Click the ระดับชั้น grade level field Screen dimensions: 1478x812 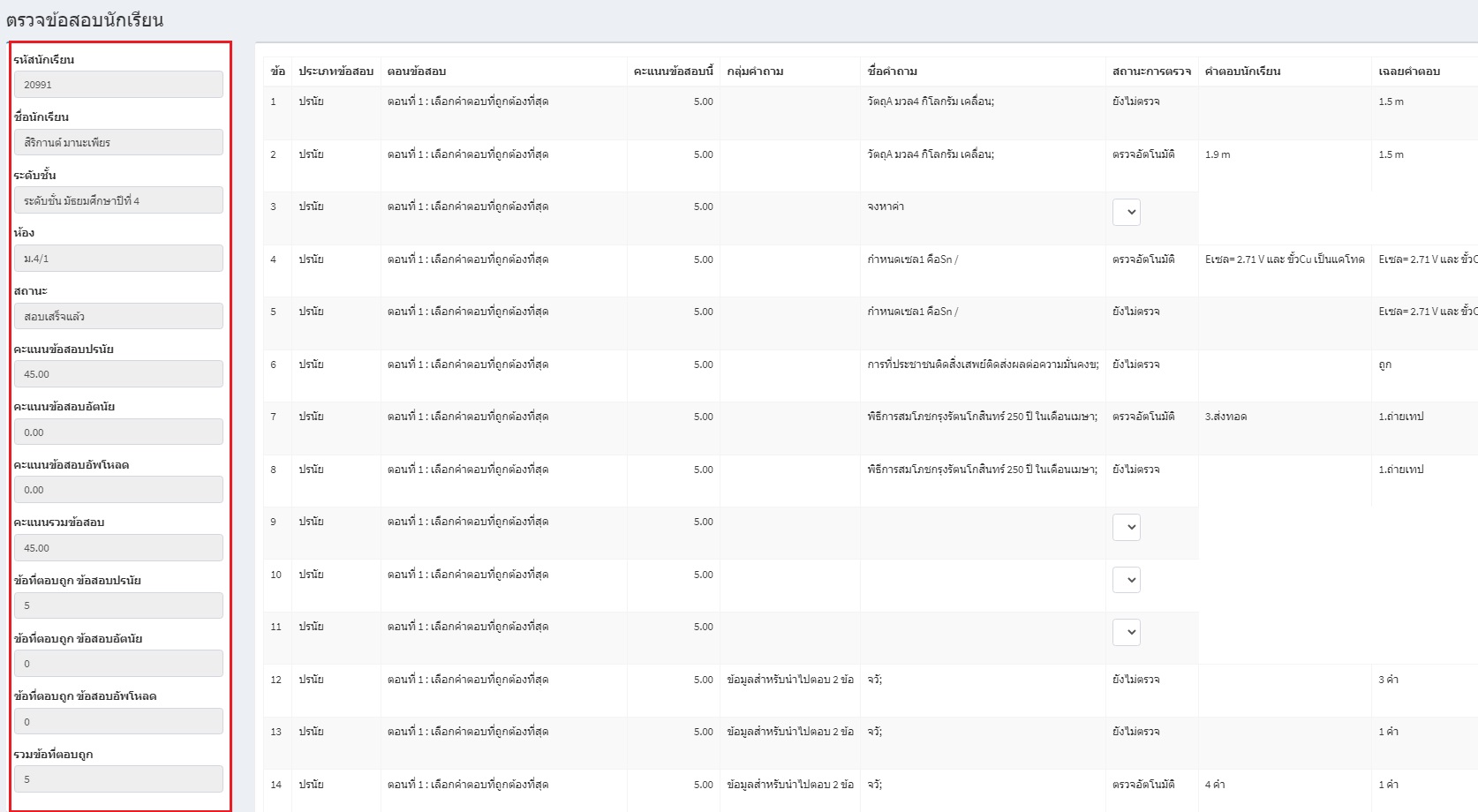118,200
